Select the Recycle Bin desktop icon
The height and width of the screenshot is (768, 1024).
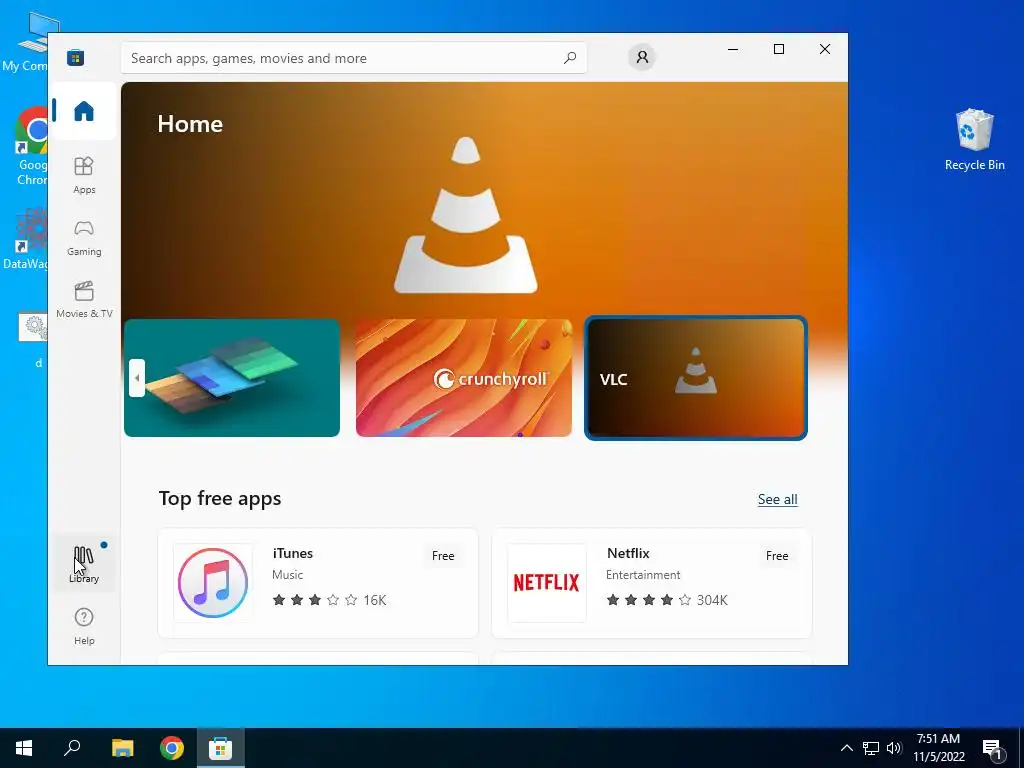pyautogui.click(x=974, y=140)
